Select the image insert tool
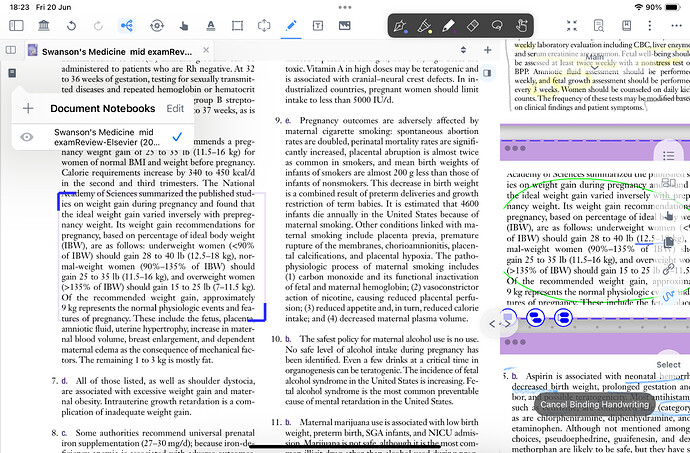690x453 pixels. pos(345,26)
